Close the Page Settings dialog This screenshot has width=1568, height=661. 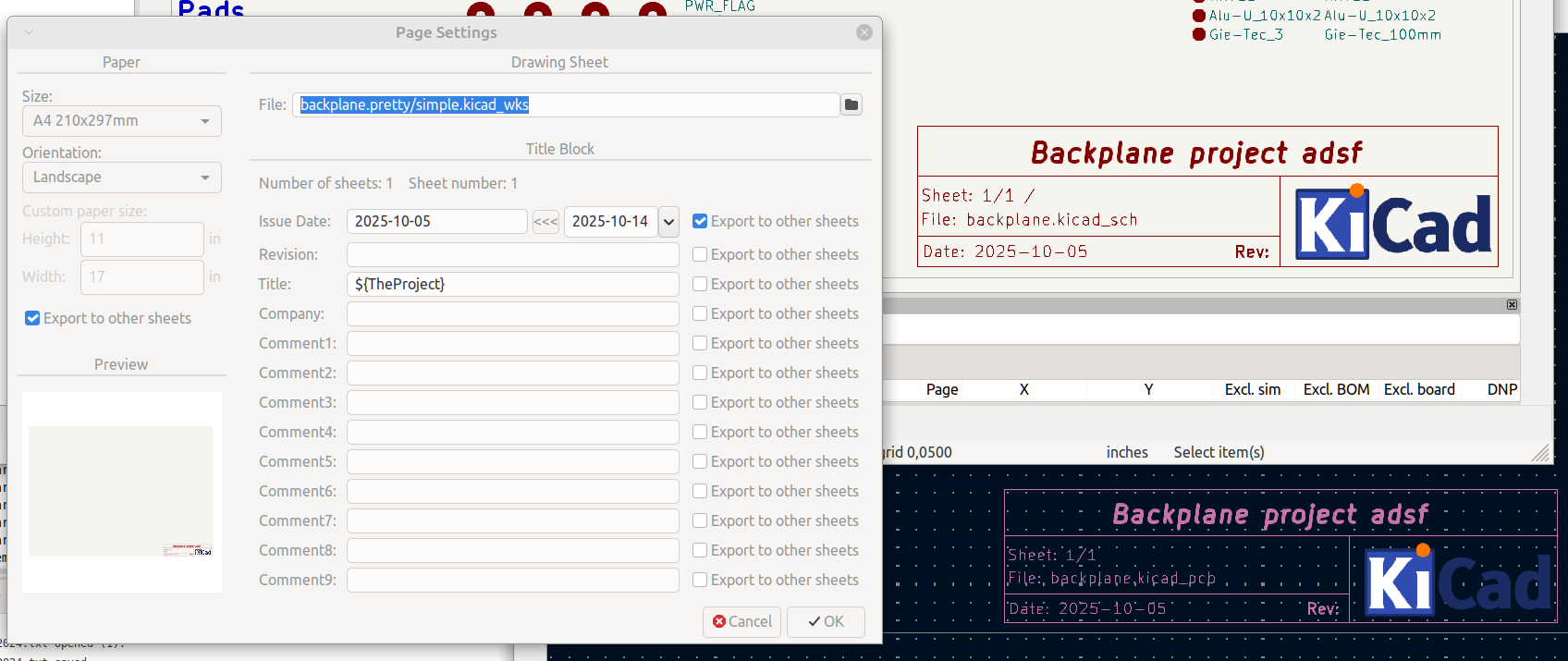coord(864,32)
